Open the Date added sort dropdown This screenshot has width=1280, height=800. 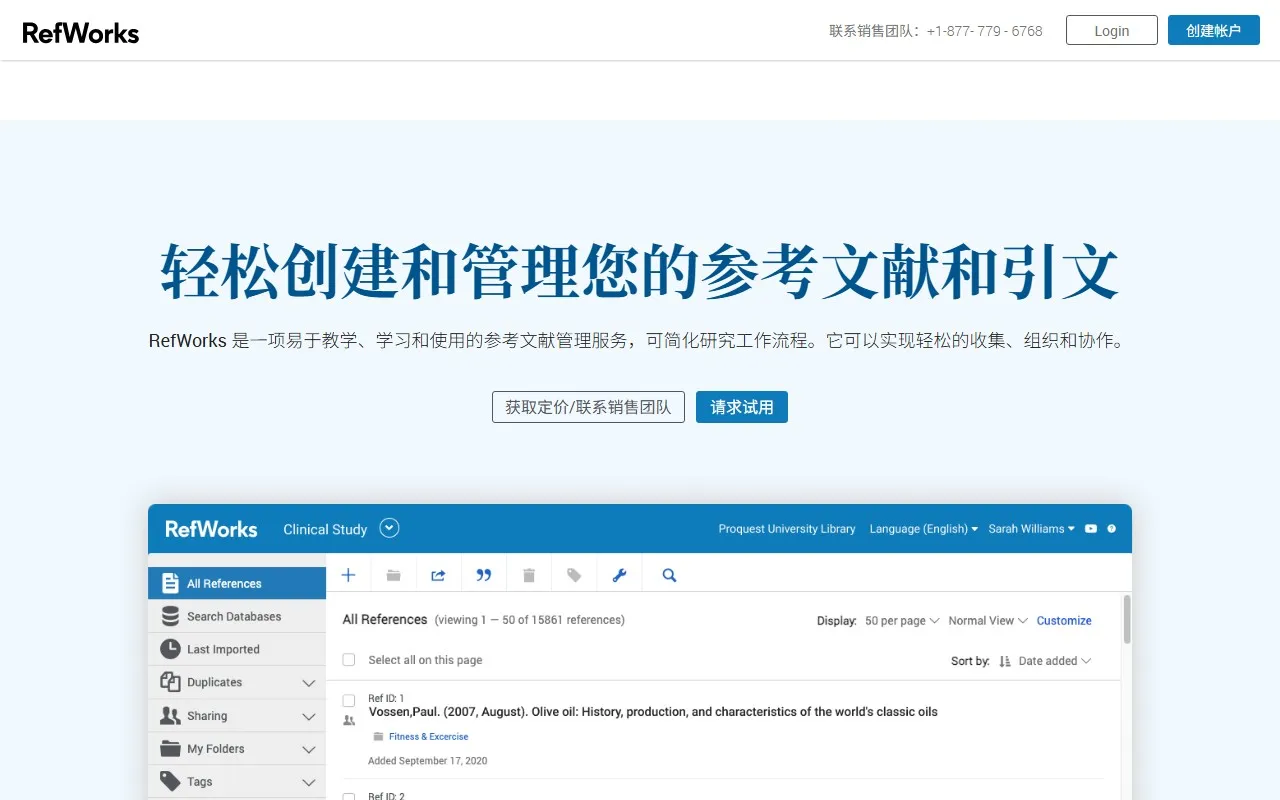click(x=1054, y=661)
